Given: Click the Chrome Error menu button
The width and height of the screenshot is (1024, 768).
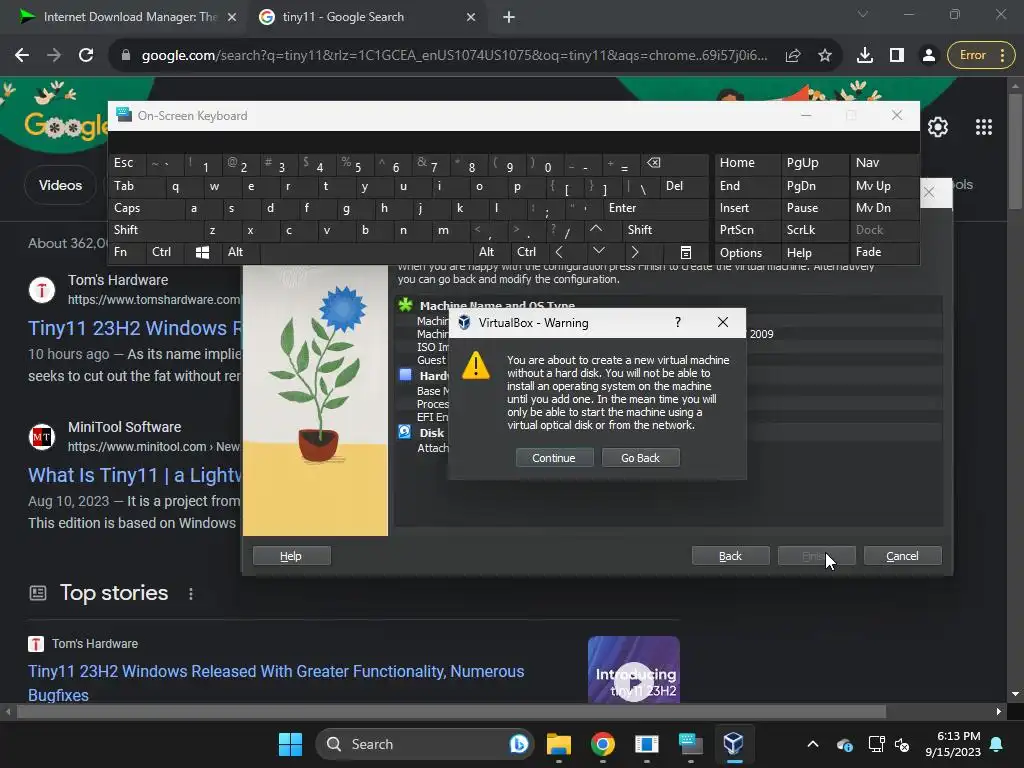Looking at the screenshot, I should (981, 56).
